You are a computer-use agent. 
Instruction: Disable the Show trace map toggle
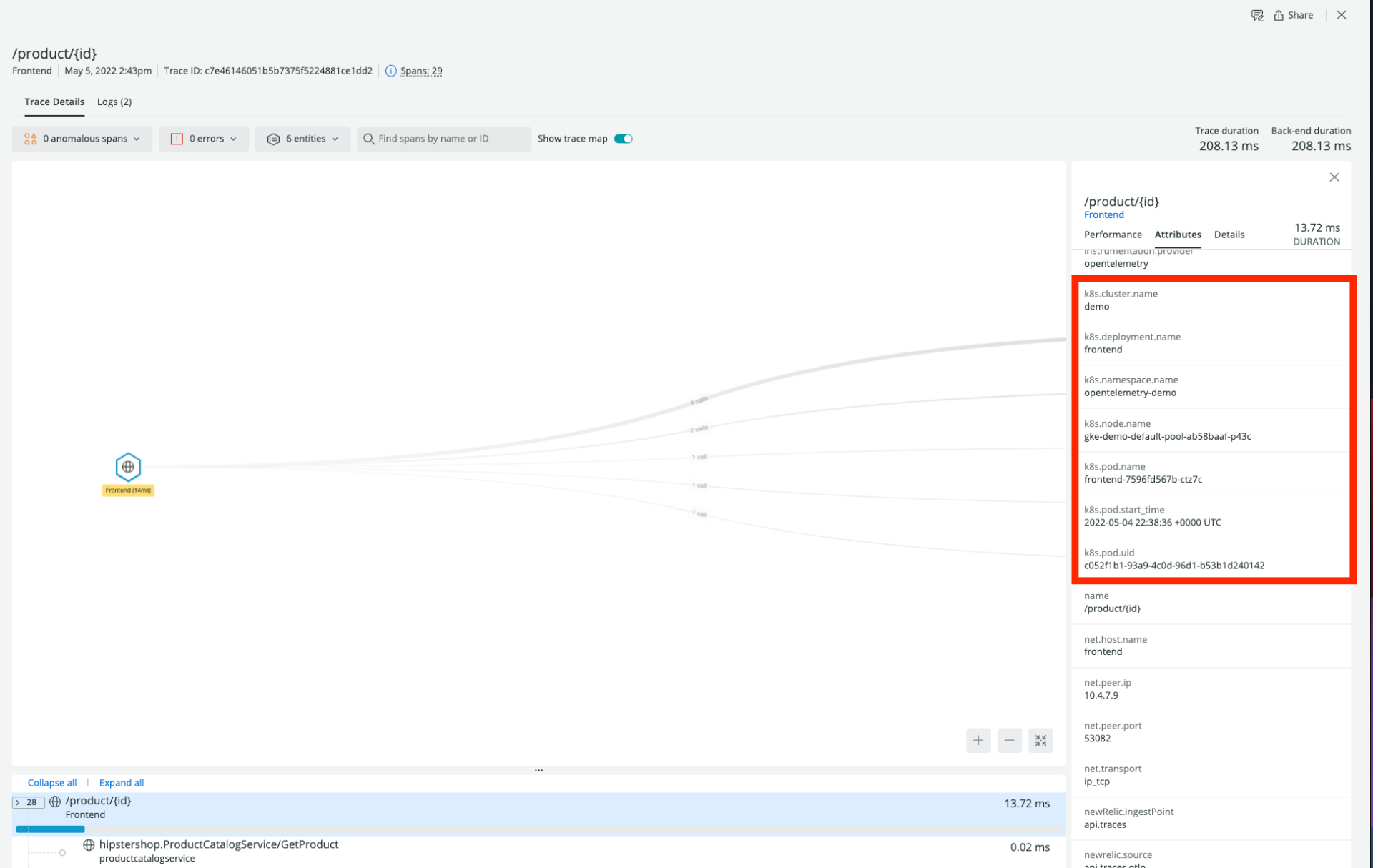(x=622, y=138)
